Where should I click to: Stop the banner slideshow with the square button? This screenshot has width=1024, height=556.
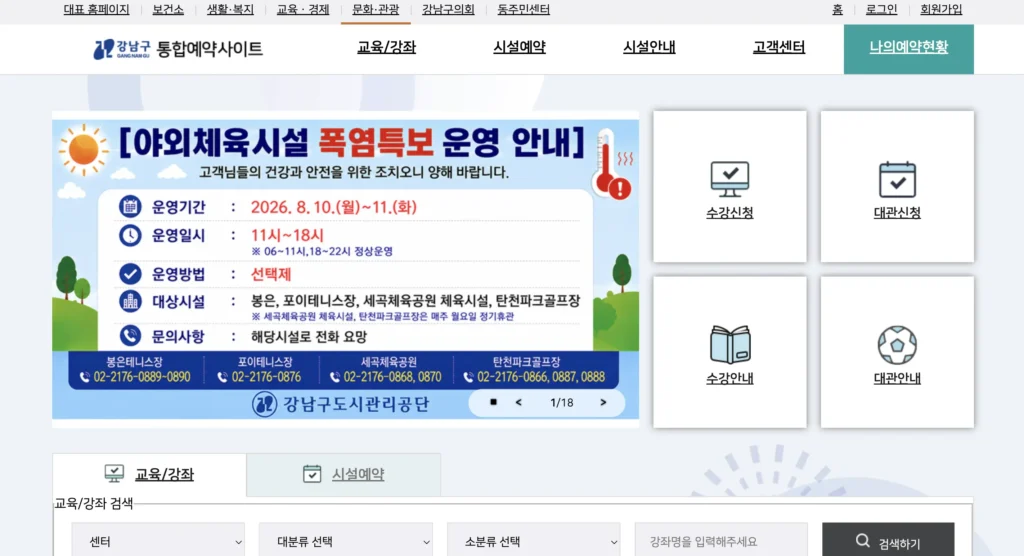(x=494, y=402)
